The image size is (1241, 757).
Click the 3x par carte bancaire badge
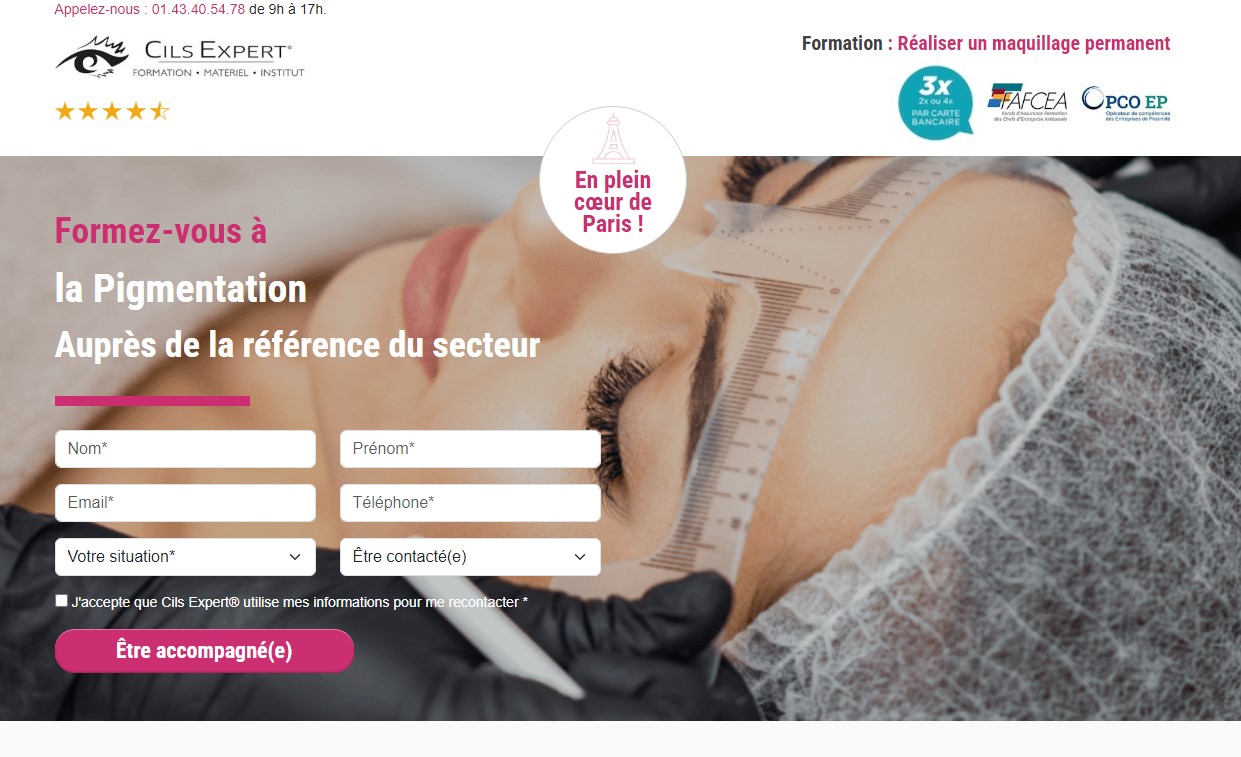pyautogui.click(x=935, y=102)
